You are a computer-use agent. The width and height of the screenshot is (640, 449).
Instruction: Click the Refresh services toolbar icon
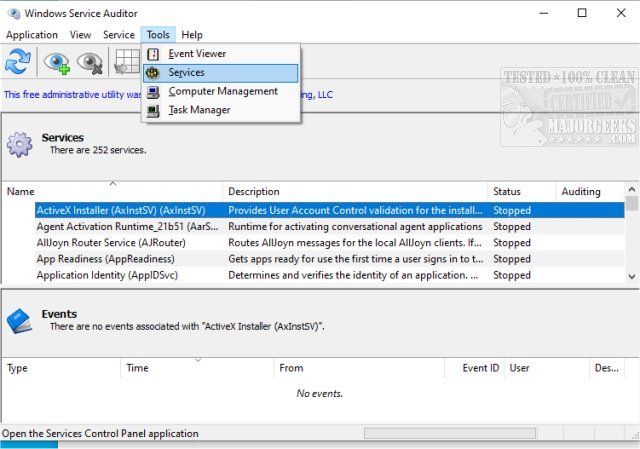pyautogui.click(x=17, y=62)
